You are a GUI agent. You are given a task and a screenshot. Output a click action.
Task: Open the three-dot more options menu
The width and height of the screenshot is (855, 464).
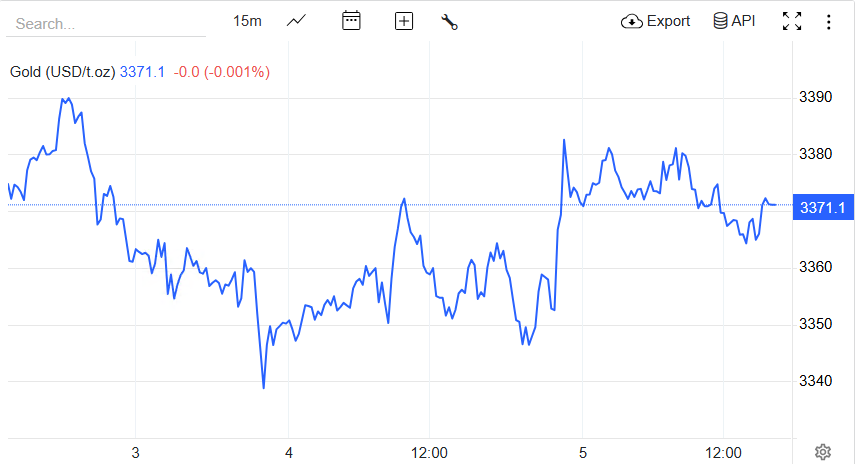pyautogui.click(x=828, y=21)
